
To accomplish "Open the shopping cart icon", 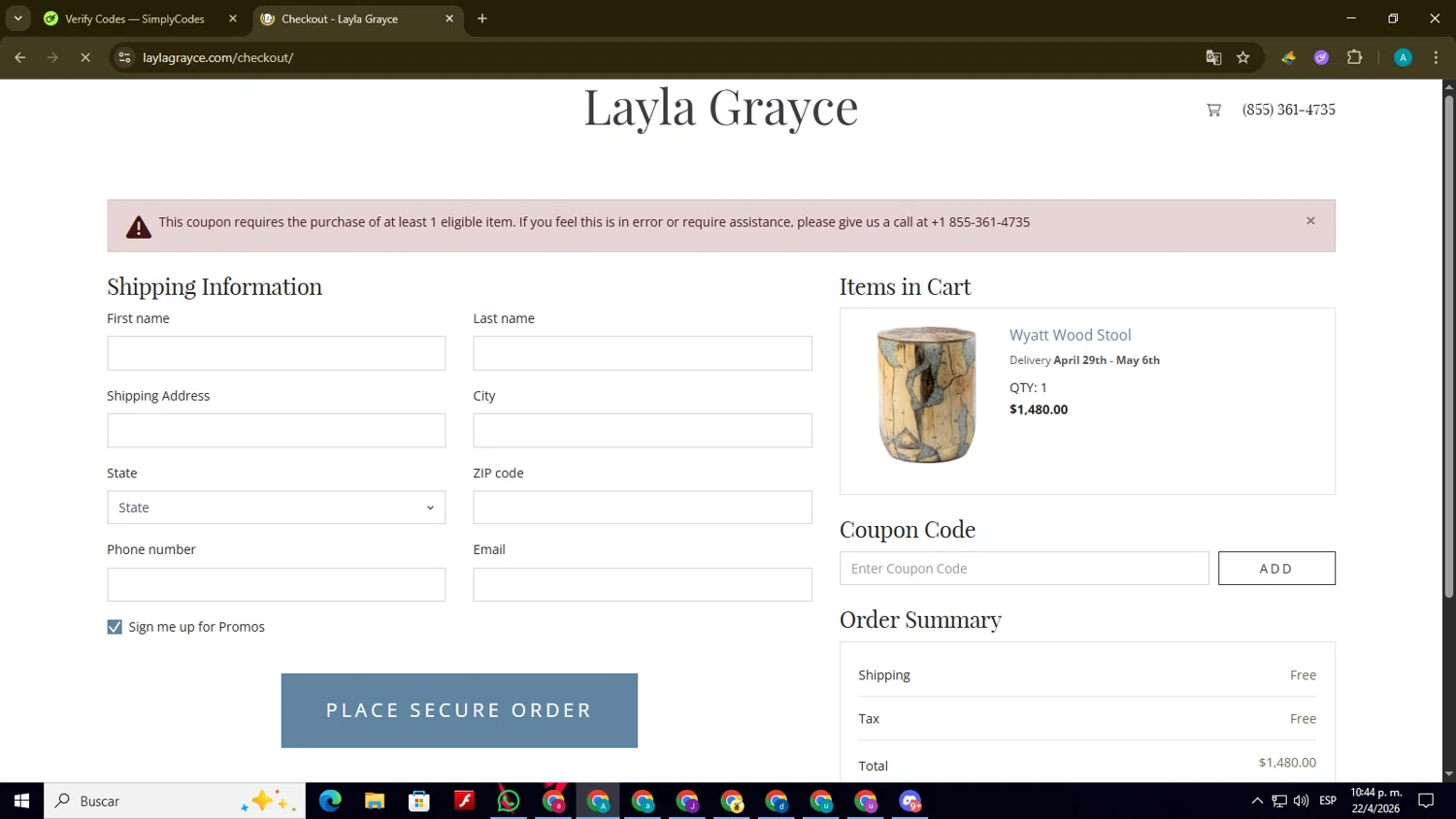I will click(x=1213, y=110).
